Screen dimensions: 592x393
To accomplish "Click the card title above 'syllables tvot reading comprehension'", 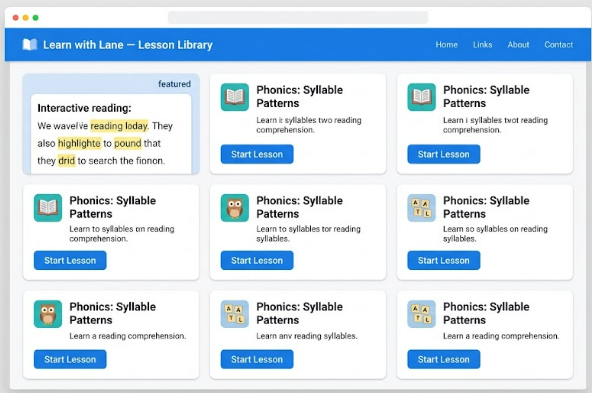I will pyautogui.click(x=486, y=97).
